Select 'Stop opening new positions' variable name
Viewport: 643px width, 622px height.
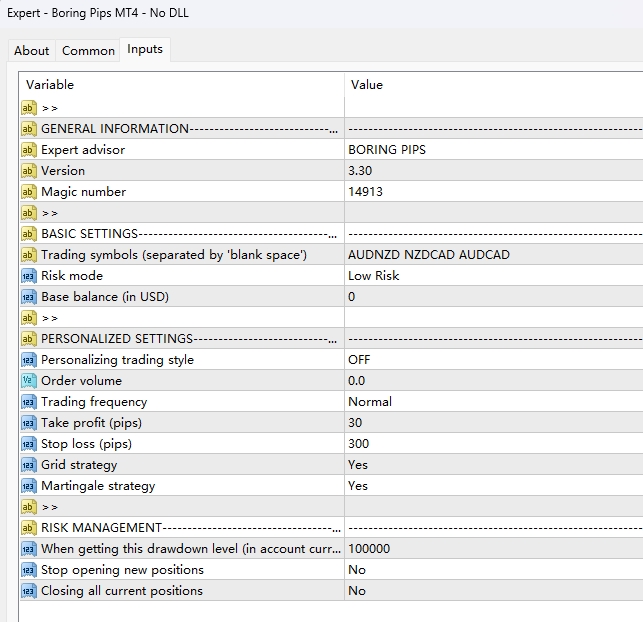(x=122, y=570)
